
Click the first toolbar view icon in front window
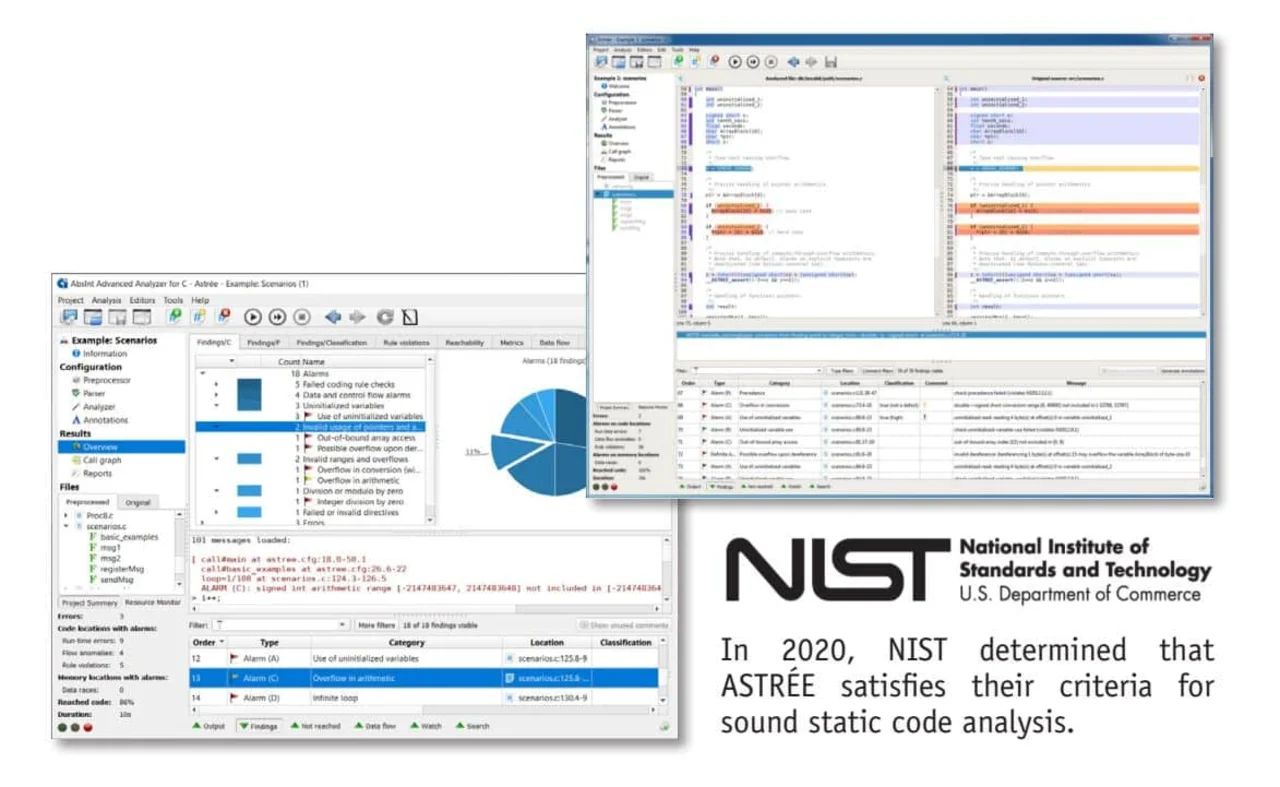pyautogui.click(x=70, y=317)
